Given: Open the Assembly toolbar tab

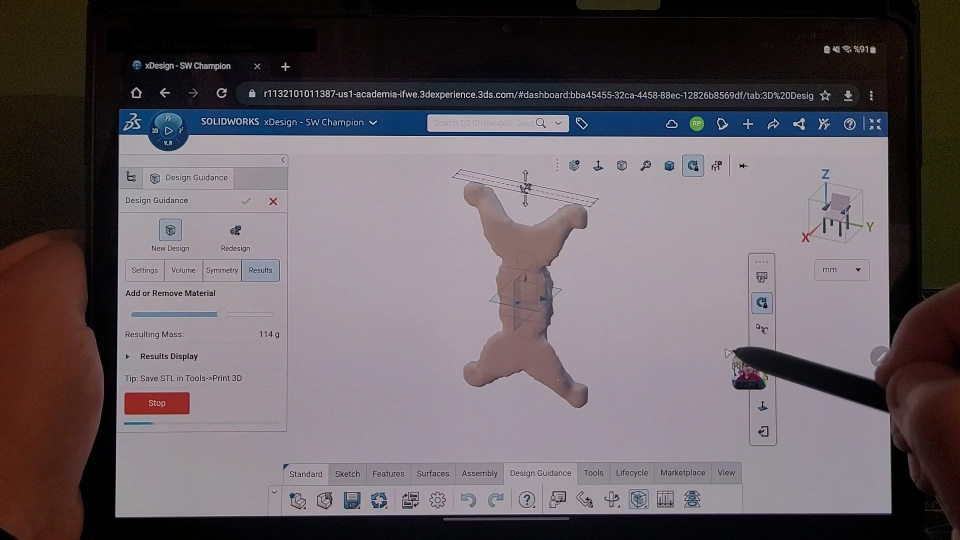Looking at the screenshot, I should pos(479,474).
